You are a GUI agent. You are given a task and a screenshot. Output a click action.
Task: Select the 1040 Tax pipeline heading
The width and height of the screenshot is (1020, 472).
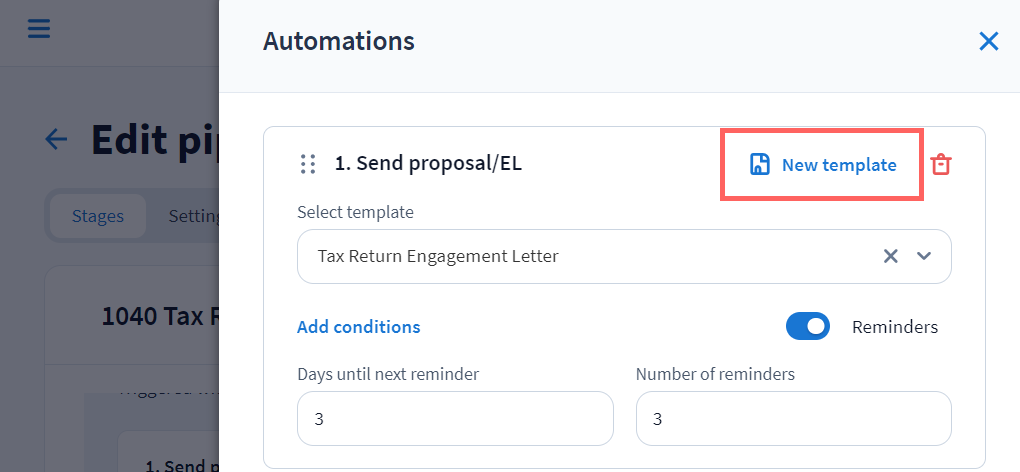coord(160,317)
